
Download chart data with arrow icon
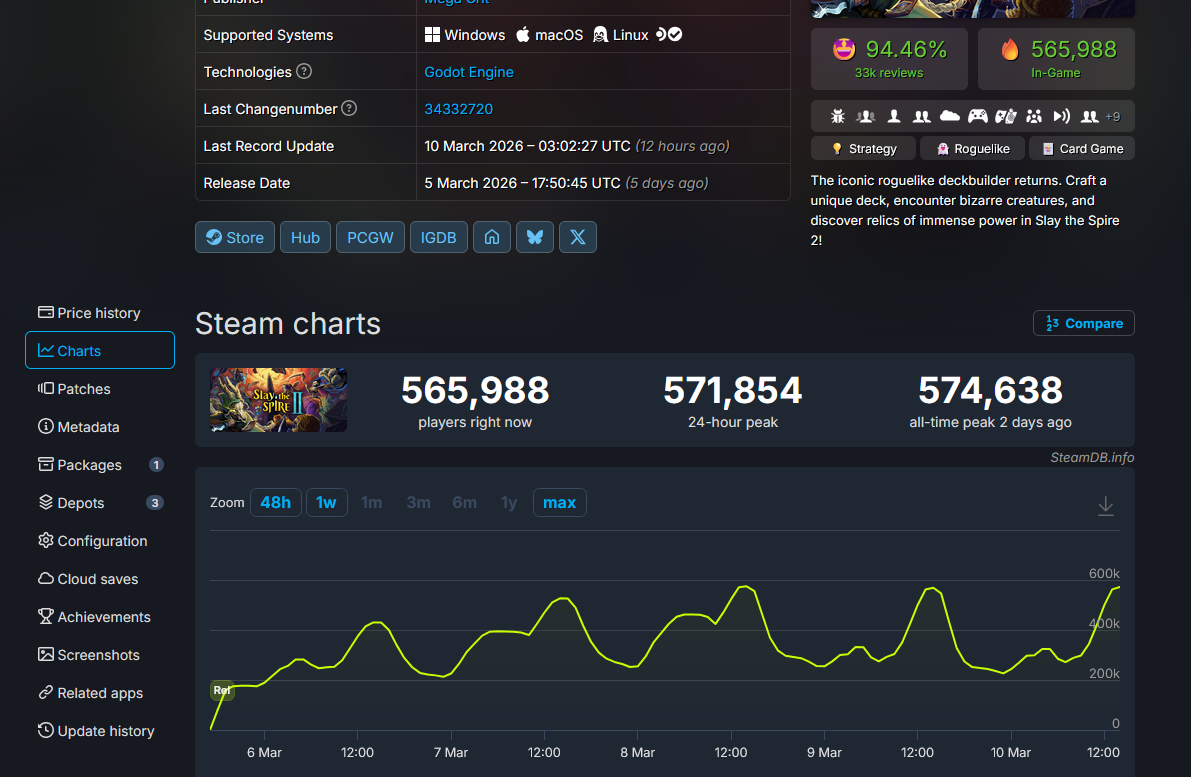pos(1106,506)
